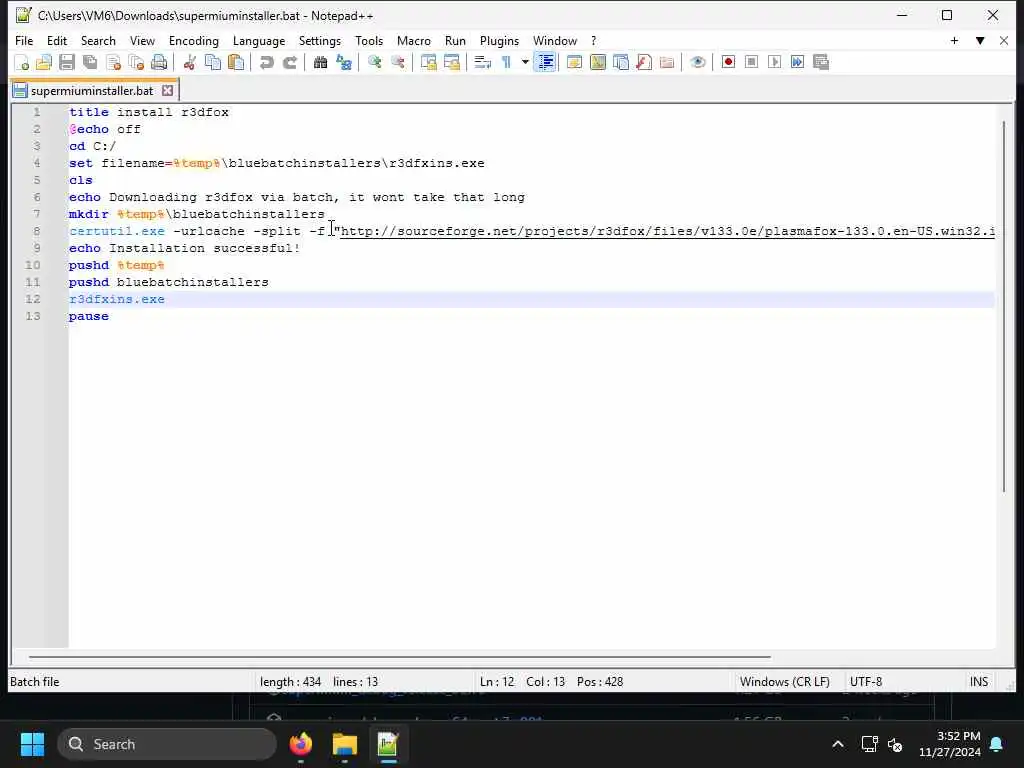Play back the recorded macro
Image resolution: width=1024 pixels, height=768 pixels.
(x=775, y=63)
